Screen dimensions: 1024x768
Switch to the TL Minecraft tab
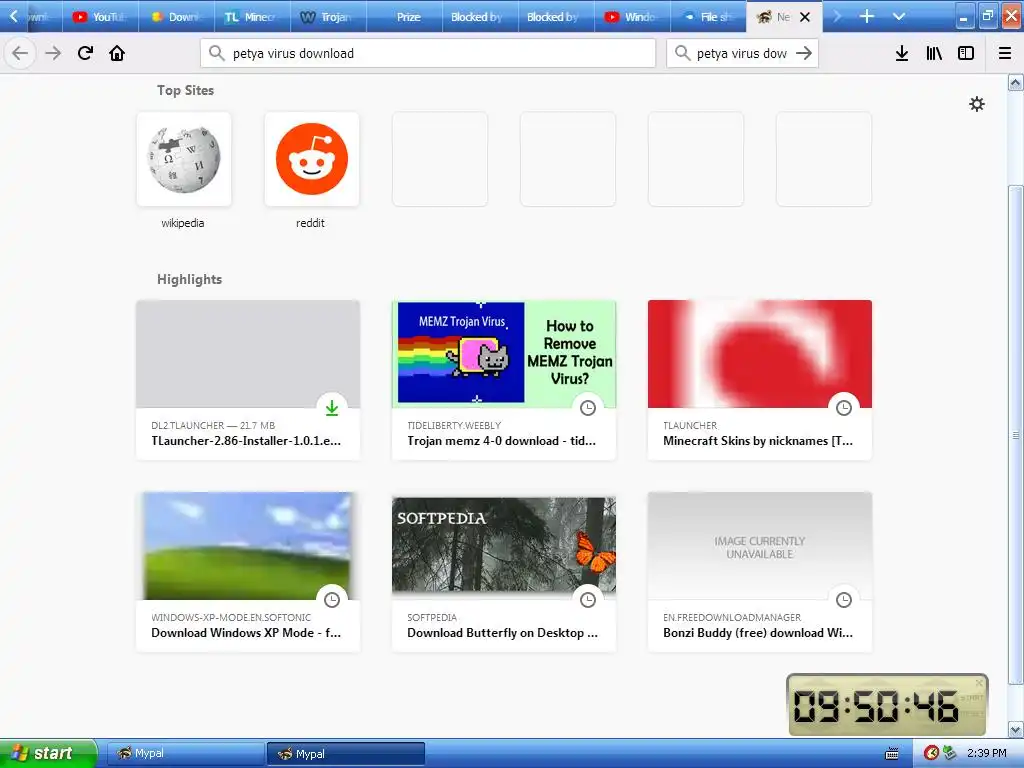click(x=252, y=17)
